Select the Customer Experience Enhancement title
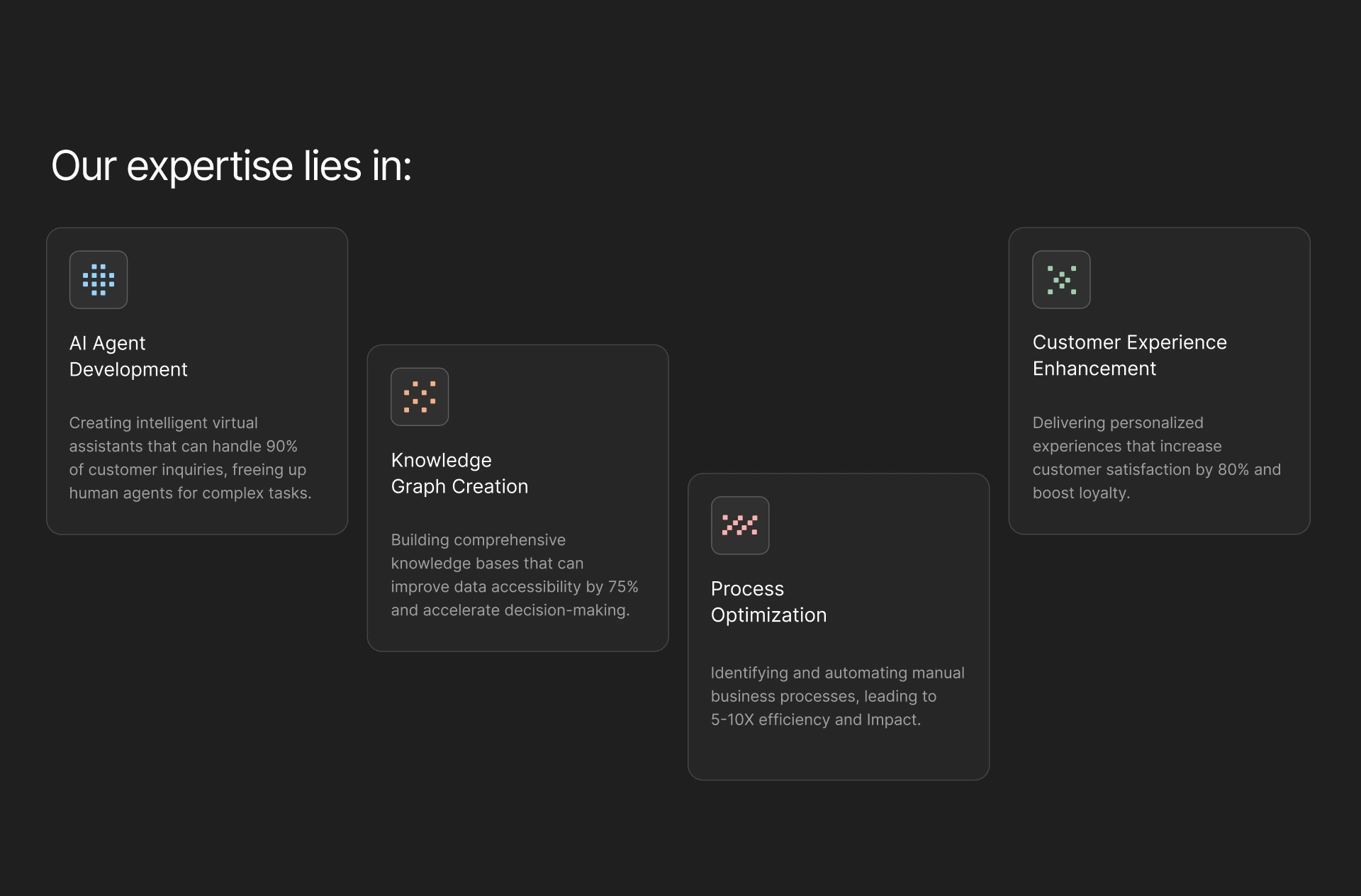The width and height of the screenshot is (1361, 896). (1129, 356)
